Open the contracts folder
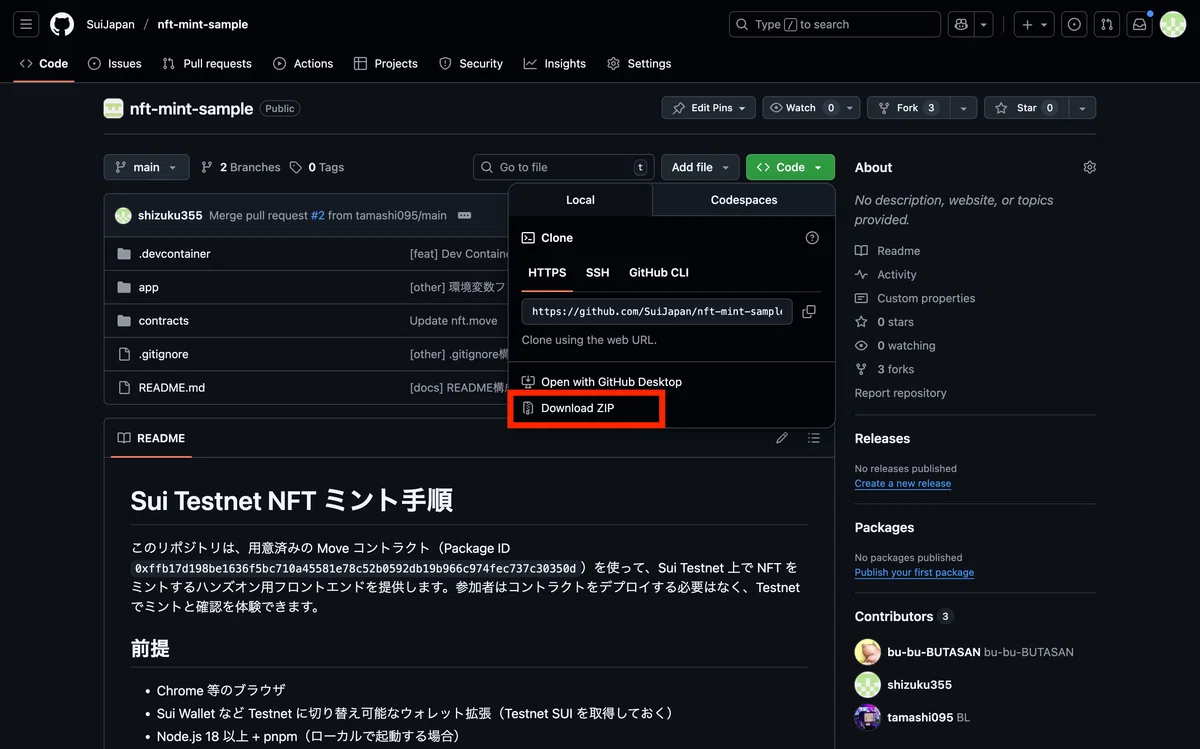This screenshot has width=1200, height=749. [x=164, y=321]
